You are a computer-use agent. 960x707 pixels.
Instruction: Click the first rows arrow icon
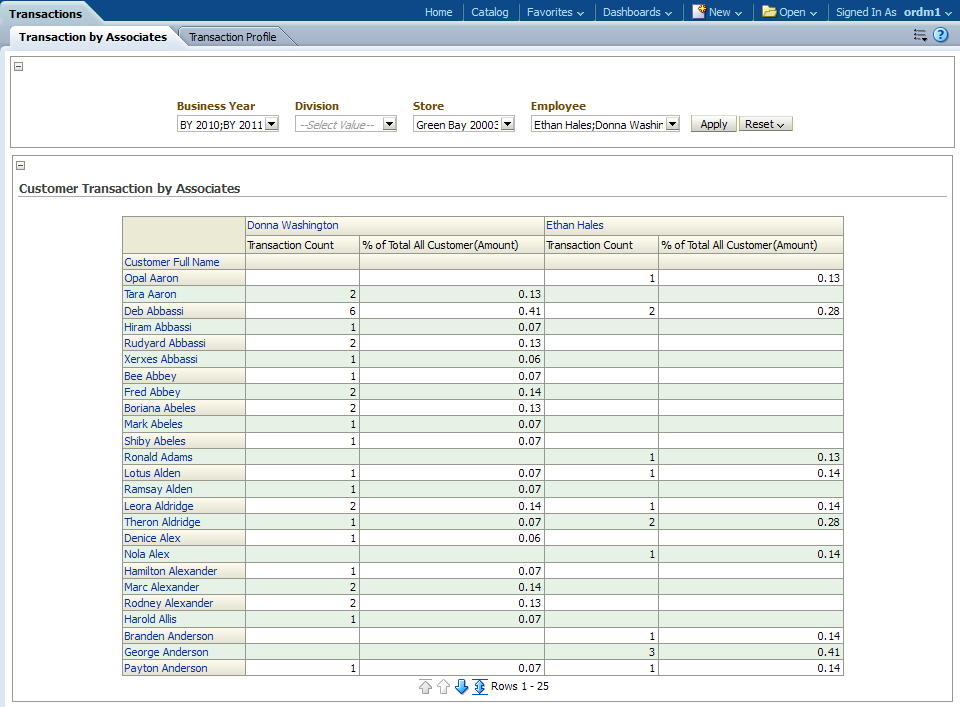tap(425, 687)
